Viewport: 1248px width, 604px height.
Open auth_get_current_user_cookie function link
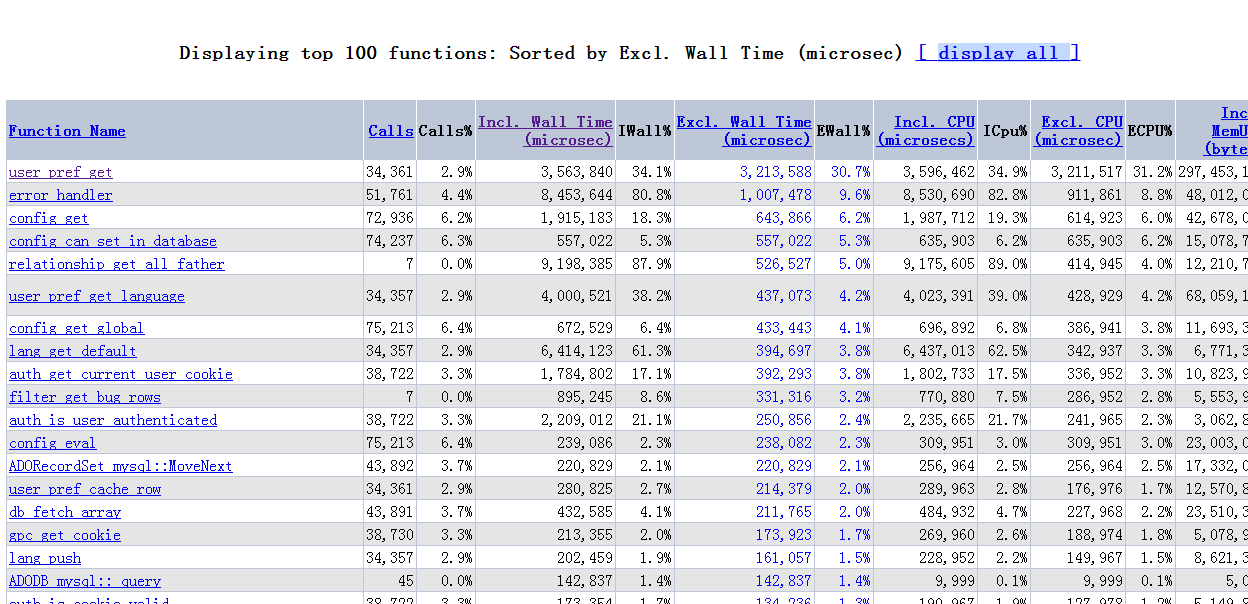[x=121, y=374]
